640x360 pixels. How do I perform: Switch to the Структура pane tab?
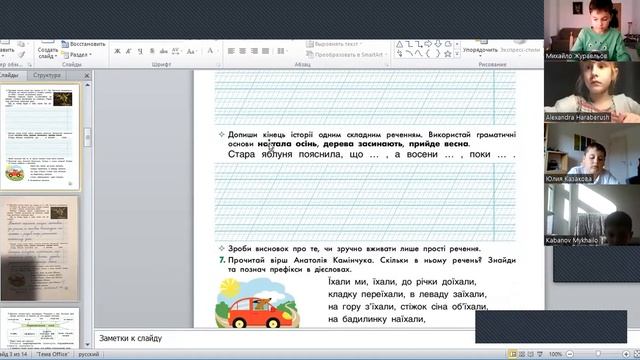(47, 75)
